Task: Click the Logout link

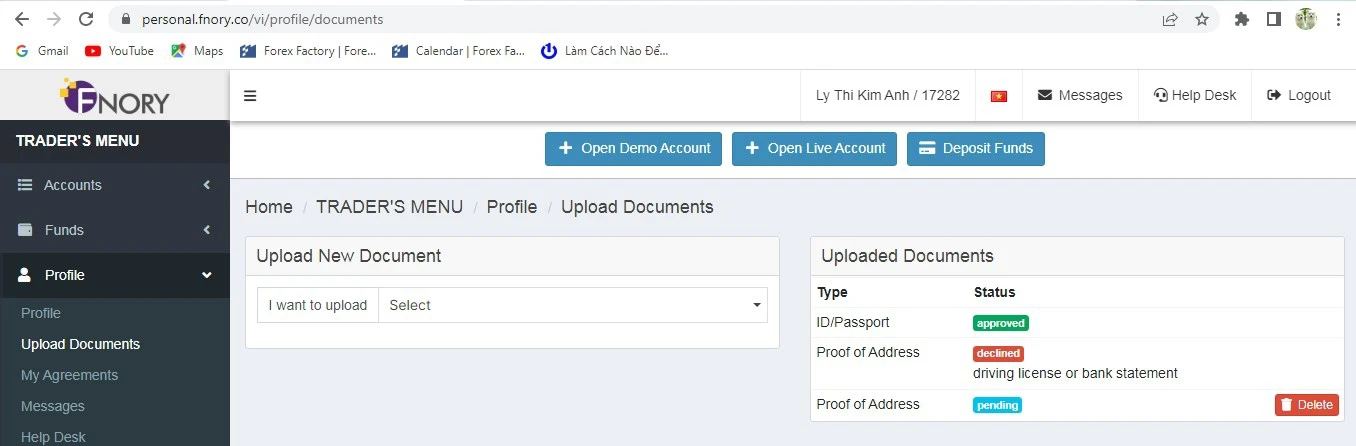Action: [x=1298, y=96]
